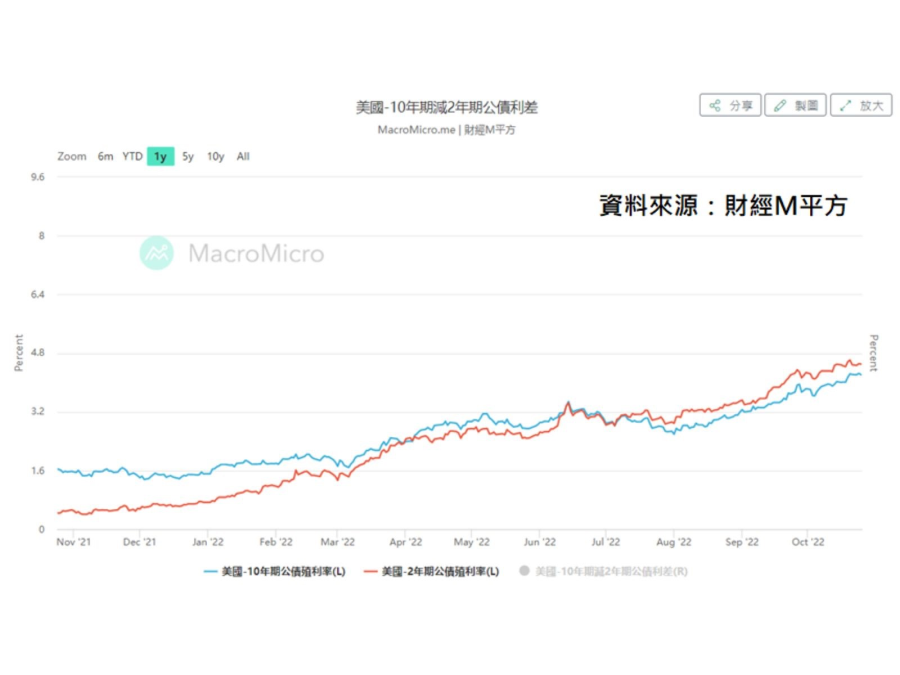
Task: Click the red line legend marker
Action: point(370,571)
